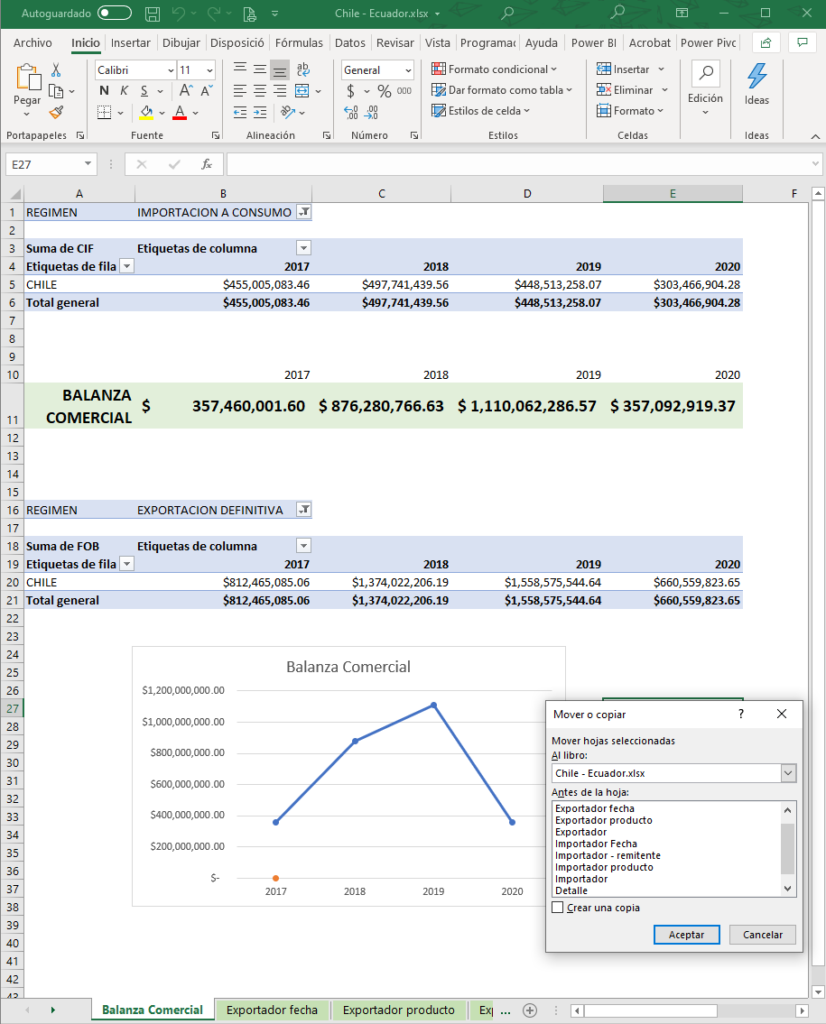Toggle the Autoguardado switch
The image size is (826, 1024).
pyautogui.click(x=115, y=14)
